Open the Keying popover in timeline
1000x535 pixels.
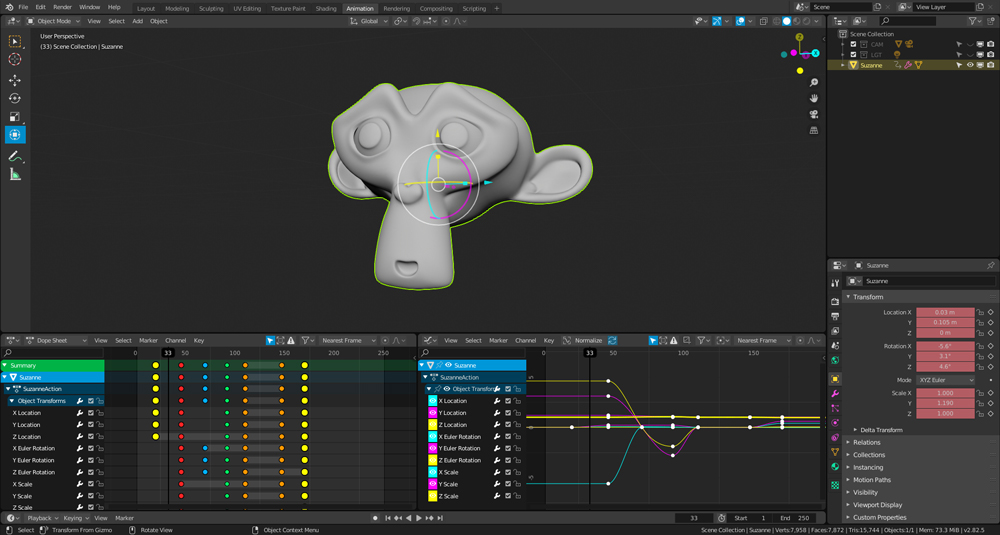(x=75, y=518)
